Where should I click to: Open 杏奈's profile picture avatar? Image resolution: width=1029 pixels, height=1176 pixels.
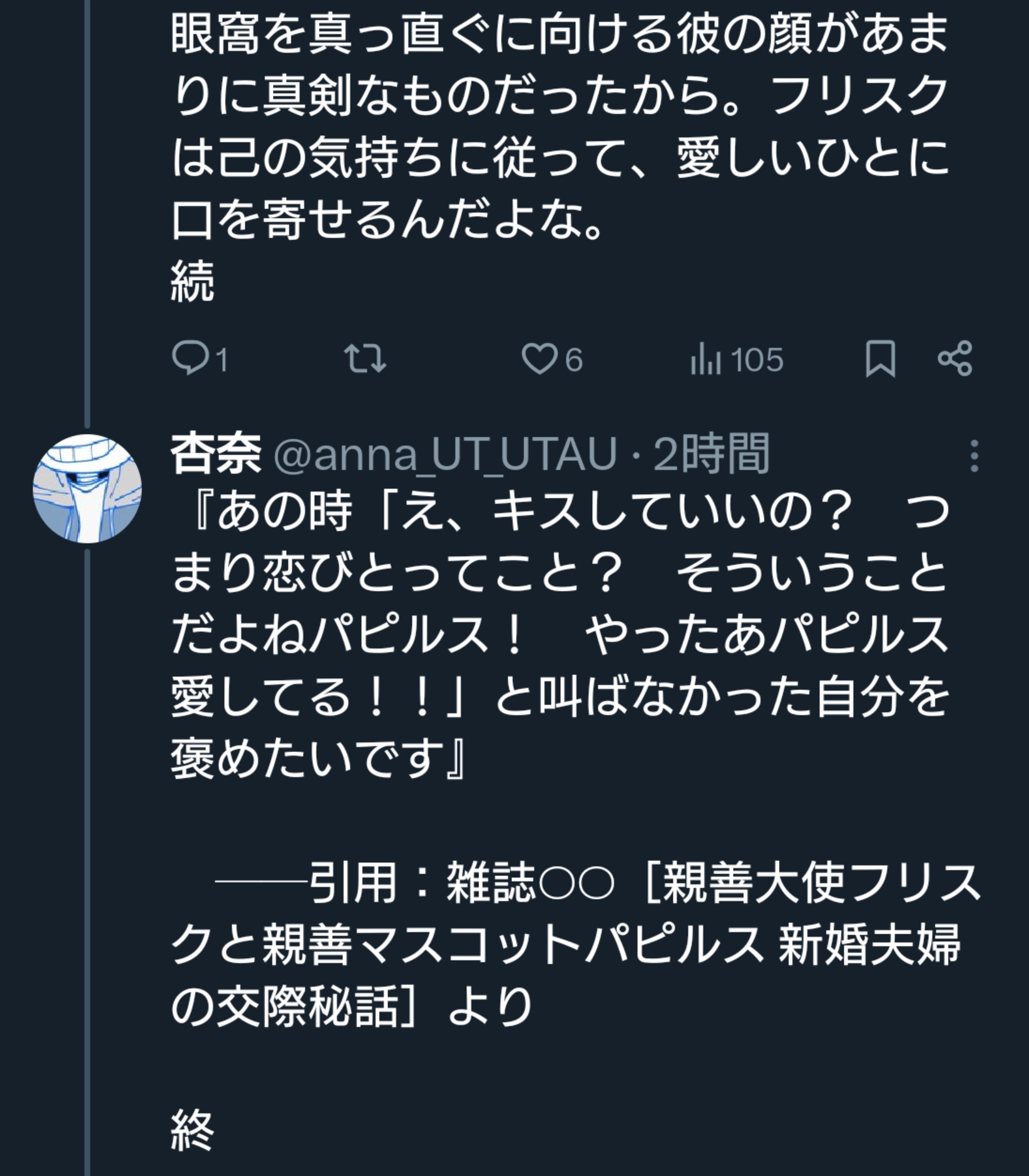tap(88, 488)
